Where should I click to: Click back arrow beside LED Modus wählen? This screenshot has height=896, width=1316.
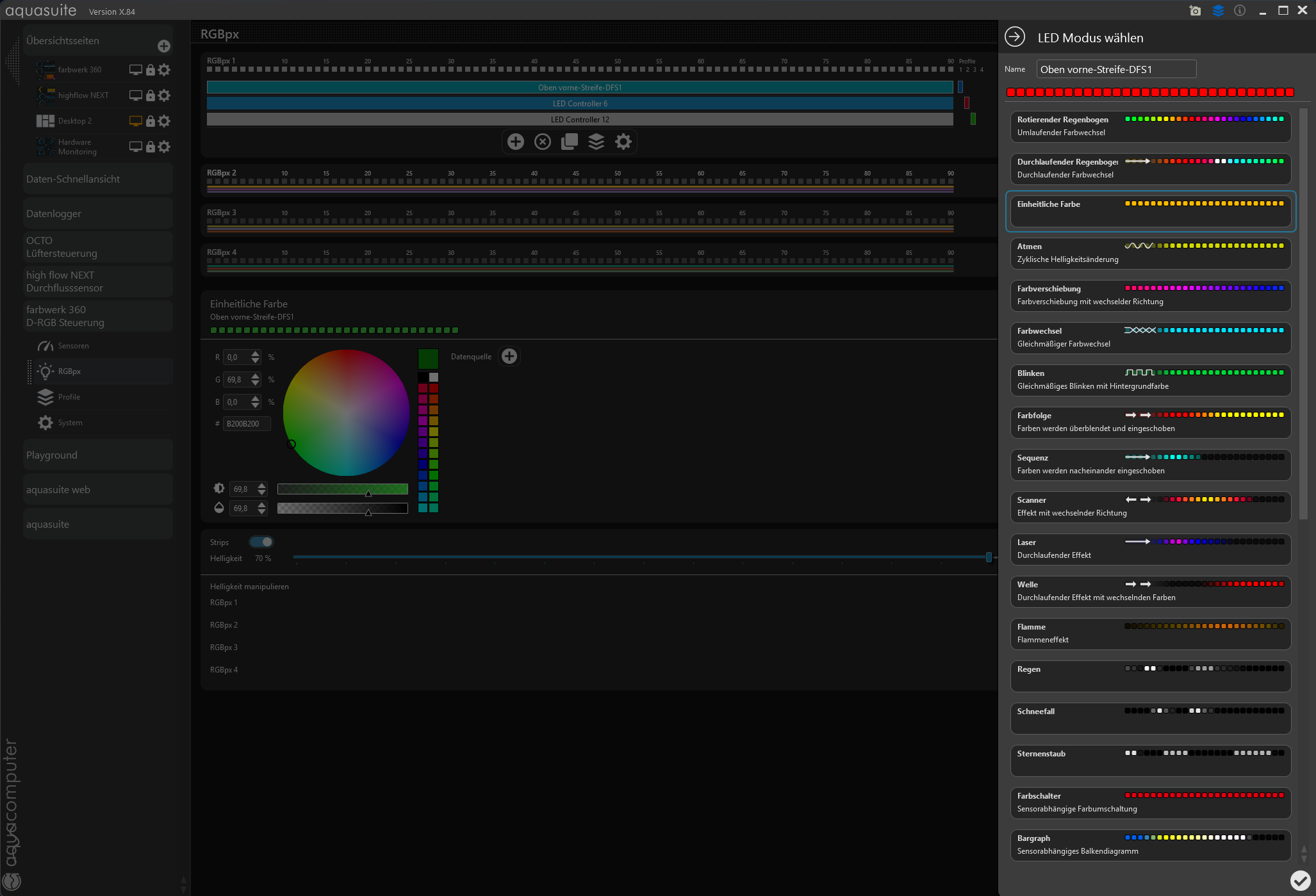(x=1015, y=37)
